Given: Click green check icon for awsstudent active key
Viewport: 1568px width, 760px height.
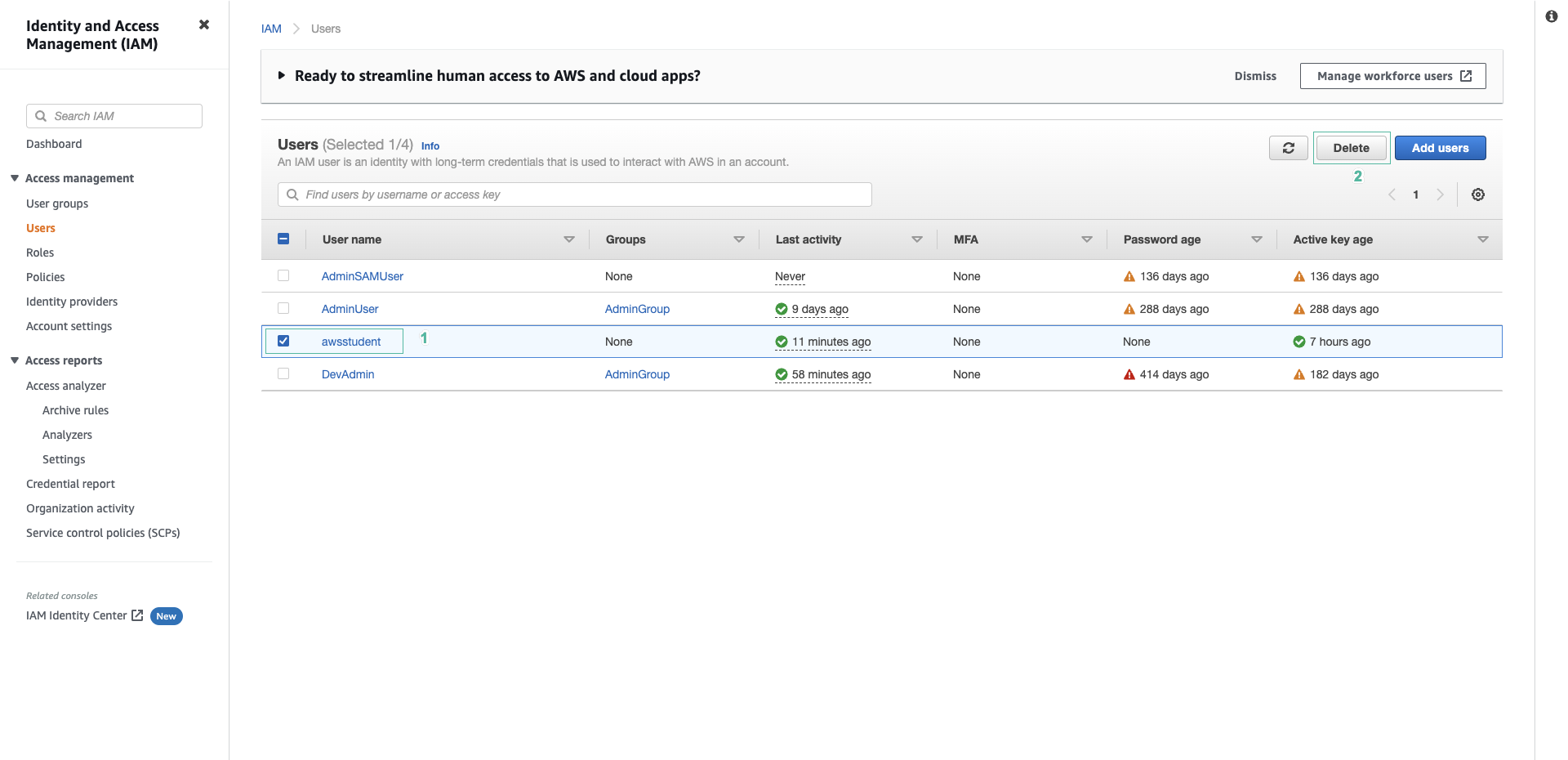Looking at the screenshot, I should click(x=1299, y=342).
